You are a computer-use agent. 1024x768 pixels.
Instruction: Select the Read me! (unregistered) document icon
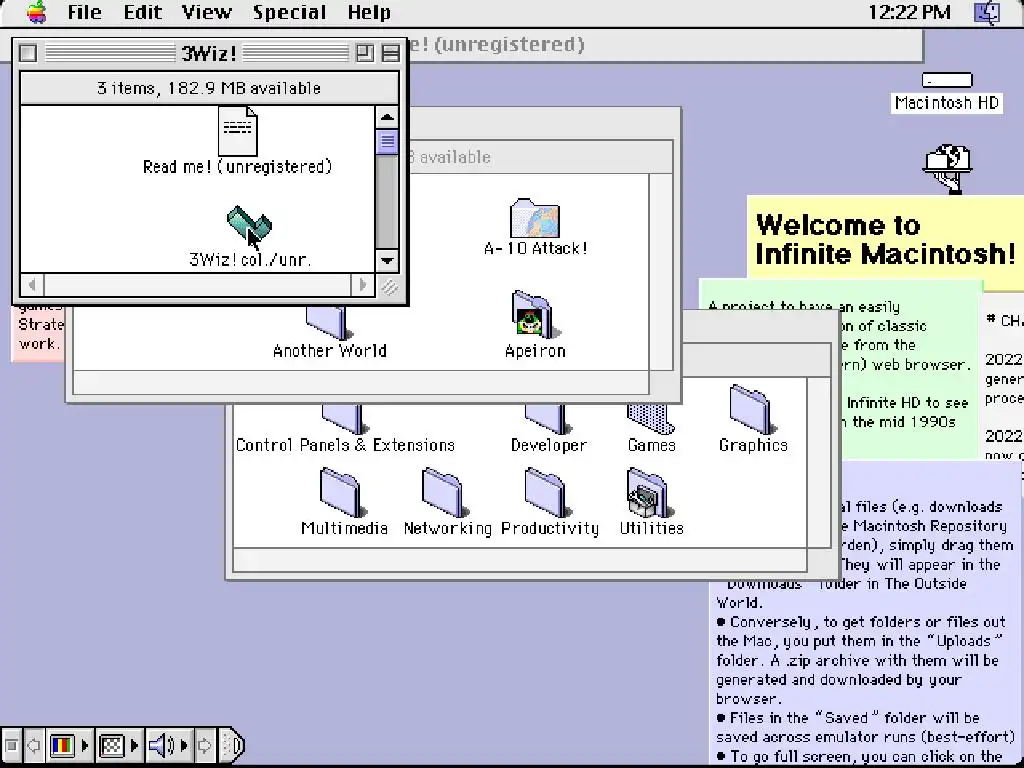(x=238, y=131)
